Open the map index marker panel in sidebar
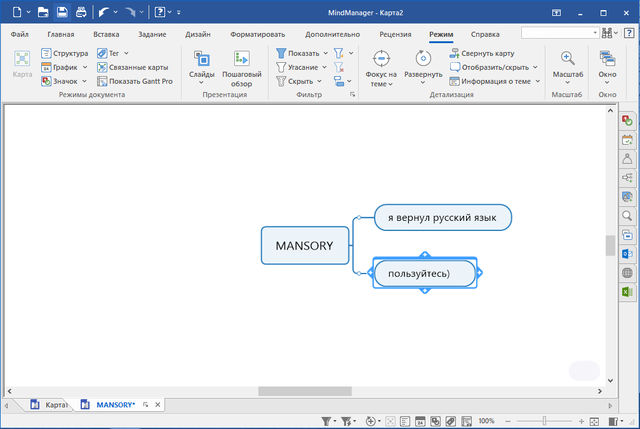 coord(627,121)
